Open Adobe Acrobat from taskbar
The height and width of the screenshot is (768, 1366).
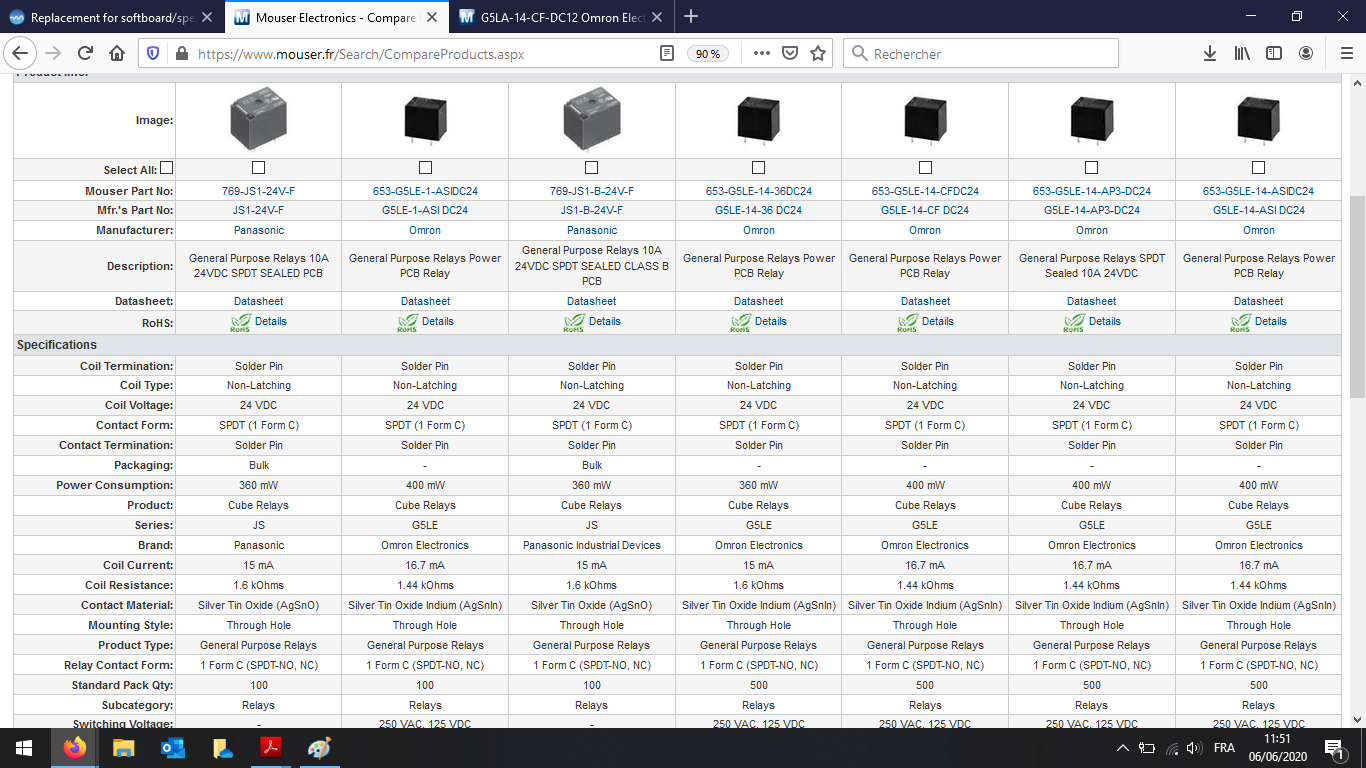(269, 748)
